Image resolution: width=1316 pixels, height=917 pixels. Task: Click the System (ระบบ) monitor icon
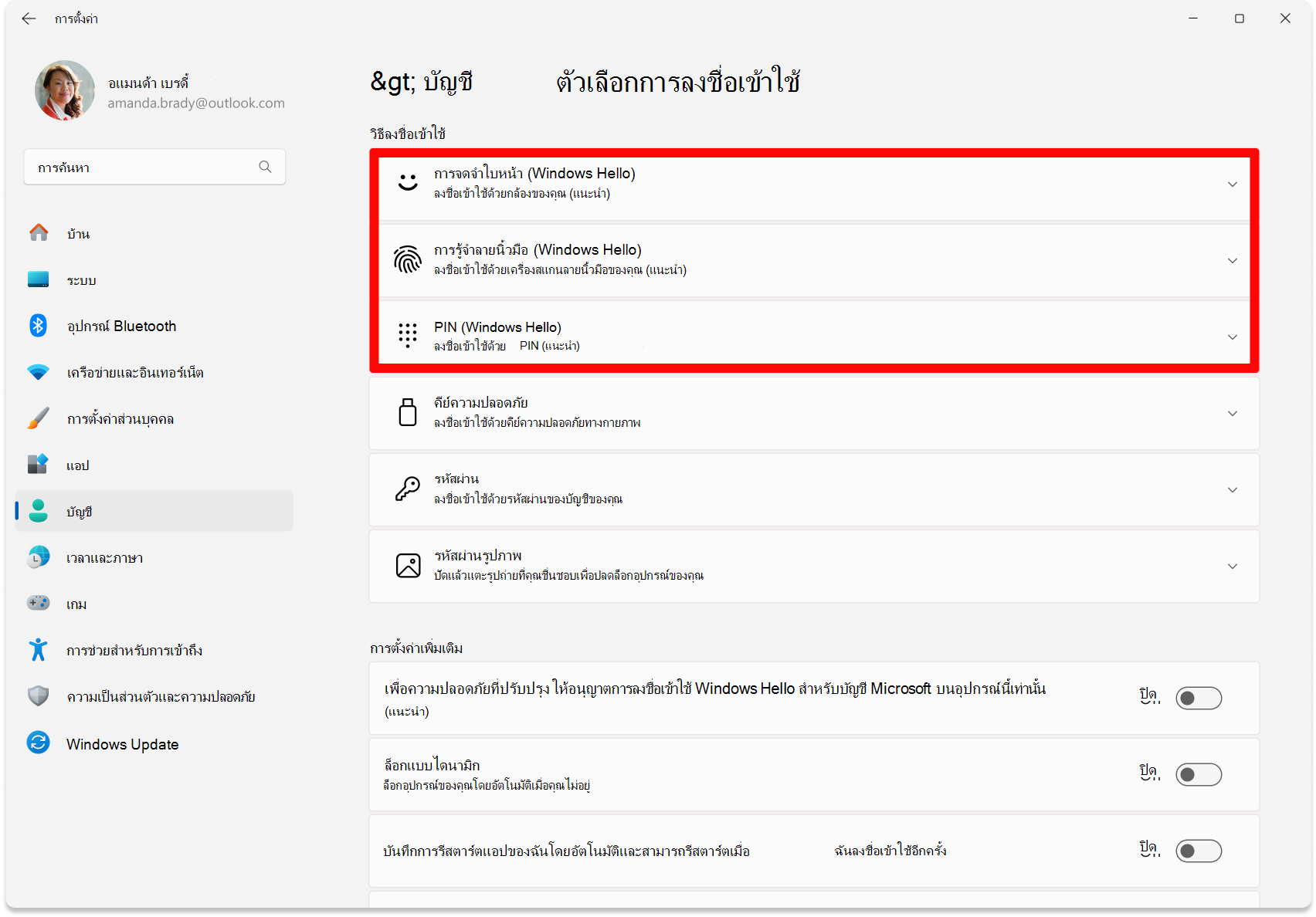pyautogui.click(x=39, y=279)
